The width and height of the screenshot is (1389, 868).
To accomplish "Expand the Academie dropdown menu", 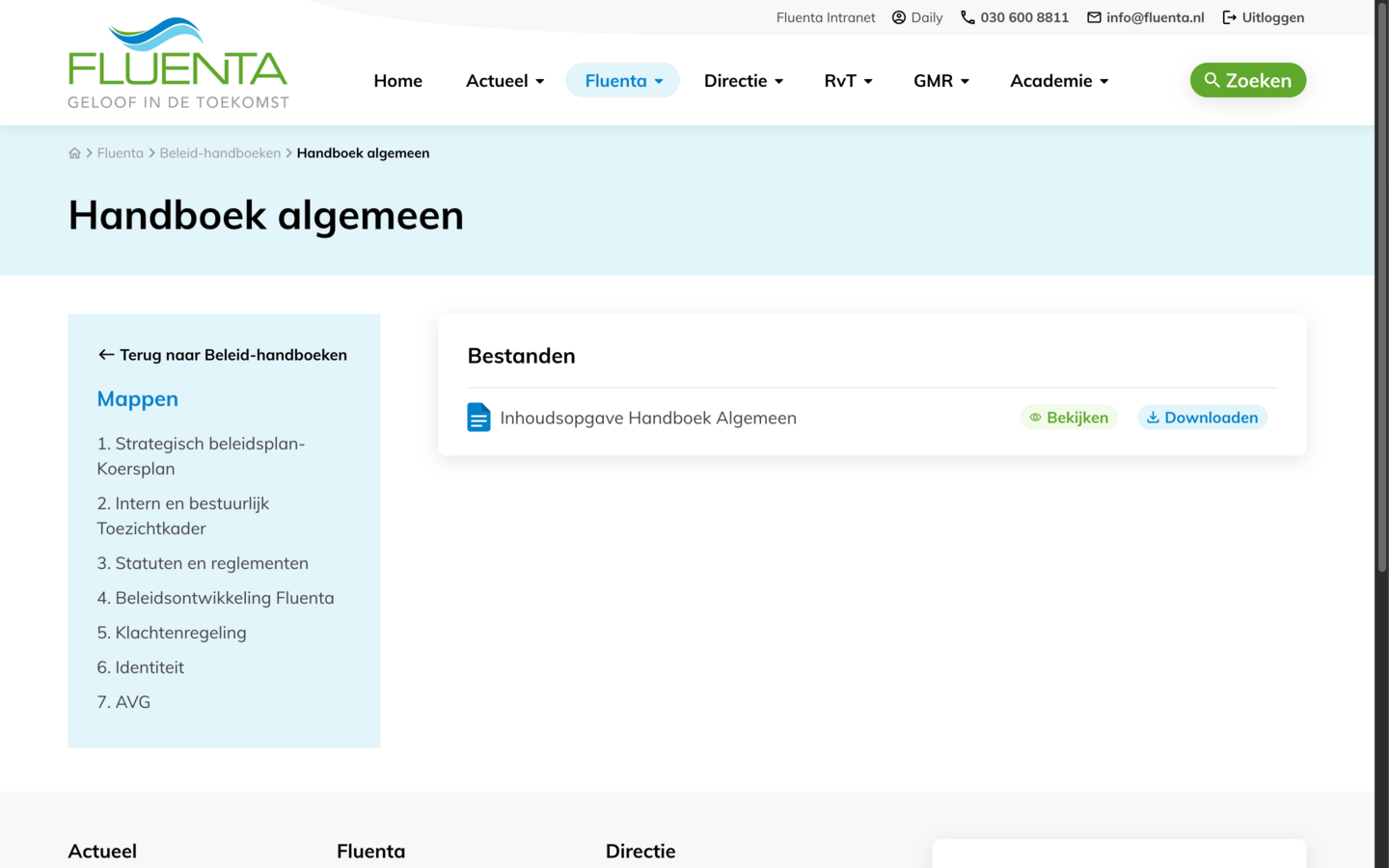I will click(1058, 81).
